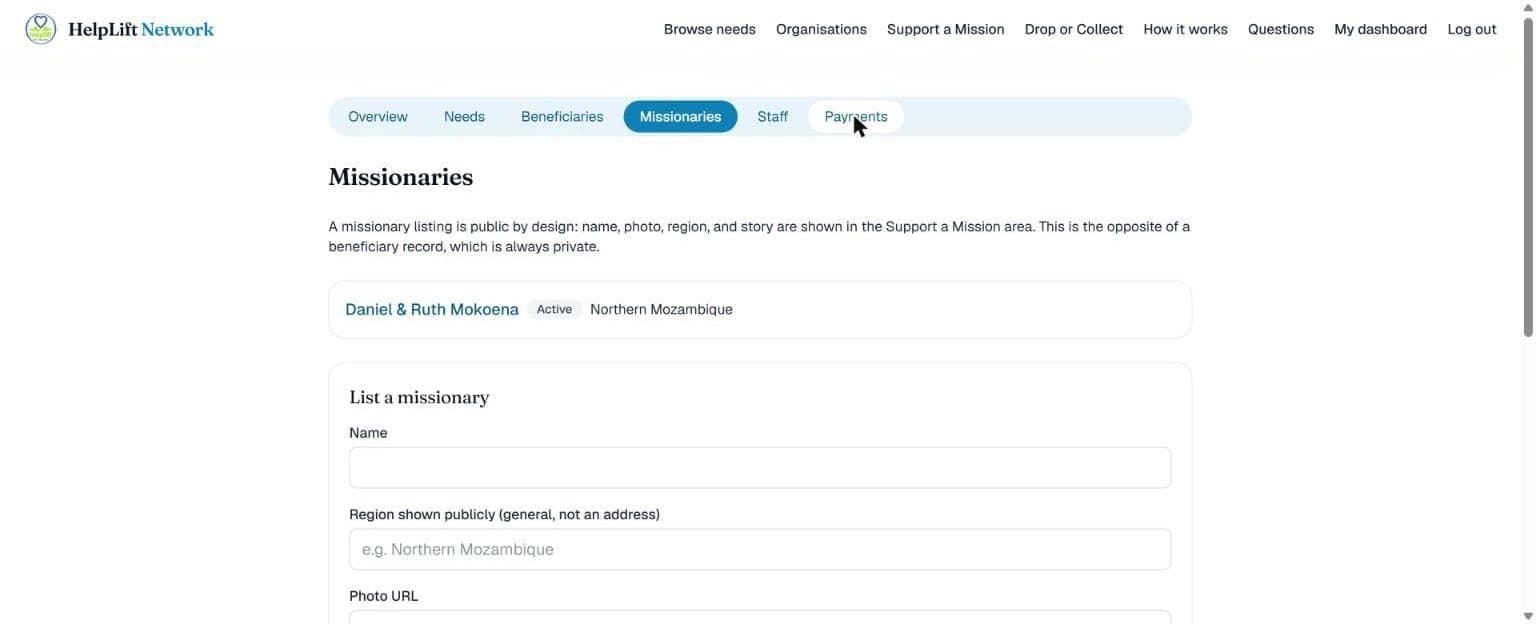
Task: Select the Missionaries tab
Action: click(681, 117)
